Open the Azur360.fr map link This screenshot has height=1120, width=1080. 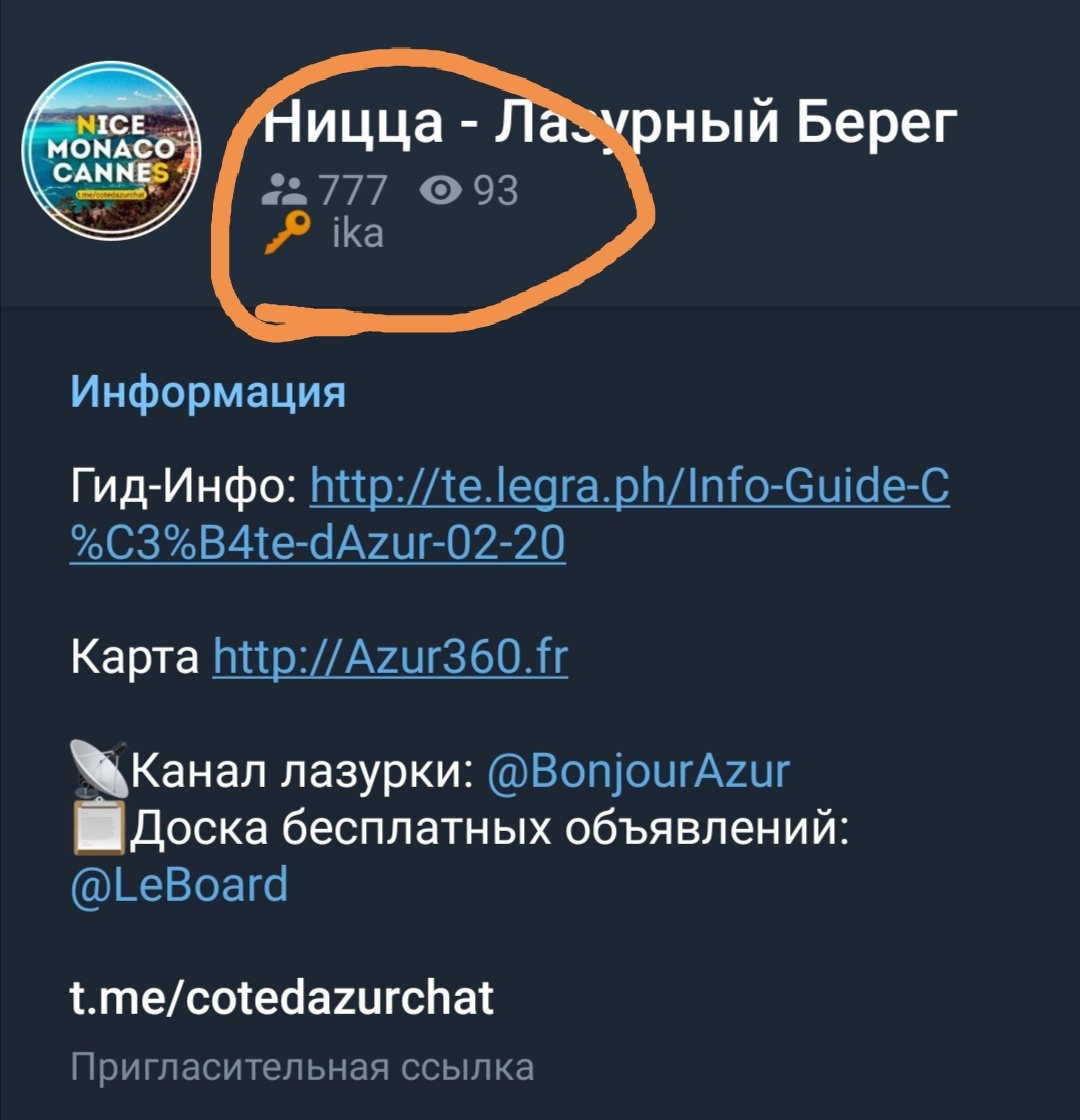tap(391, 656)
